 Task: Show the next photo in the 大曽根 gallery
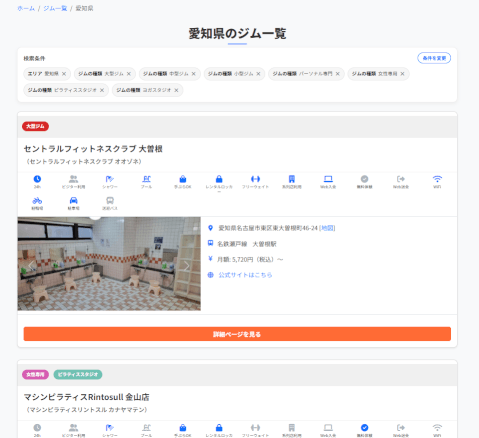(186, 265)
